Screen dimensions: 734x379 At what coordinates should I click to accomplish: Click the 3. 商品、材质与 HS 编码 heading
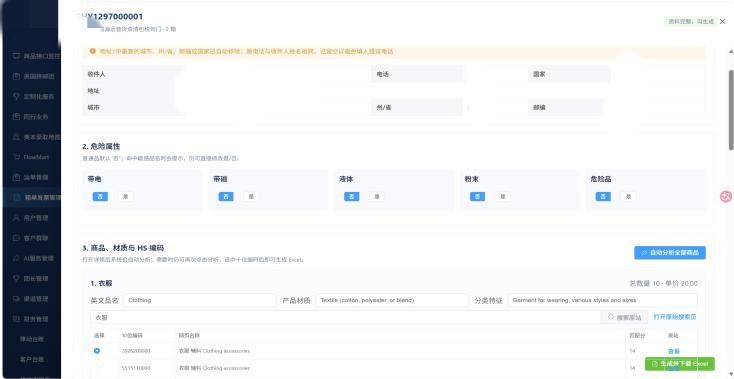click(123, 248)
